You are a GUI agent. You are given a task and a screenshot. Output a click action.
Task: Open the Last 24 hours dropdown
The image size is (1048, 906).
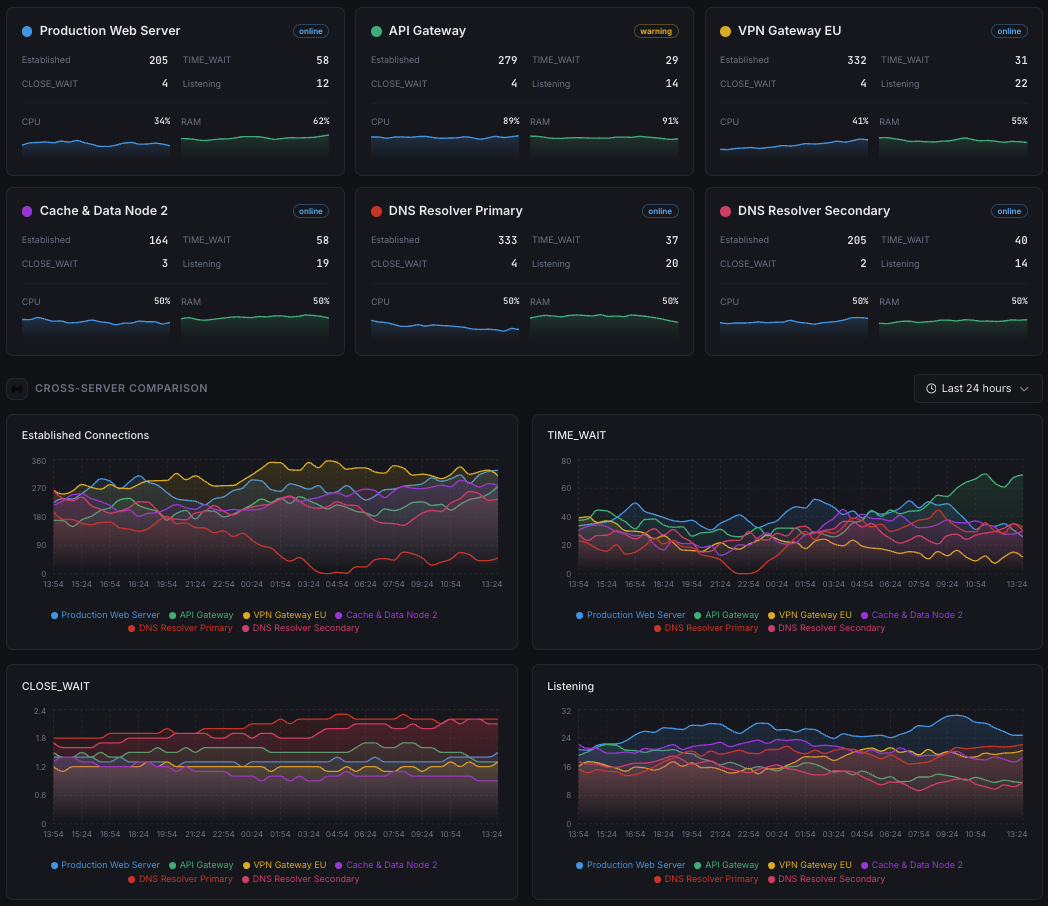pos(978,388)
